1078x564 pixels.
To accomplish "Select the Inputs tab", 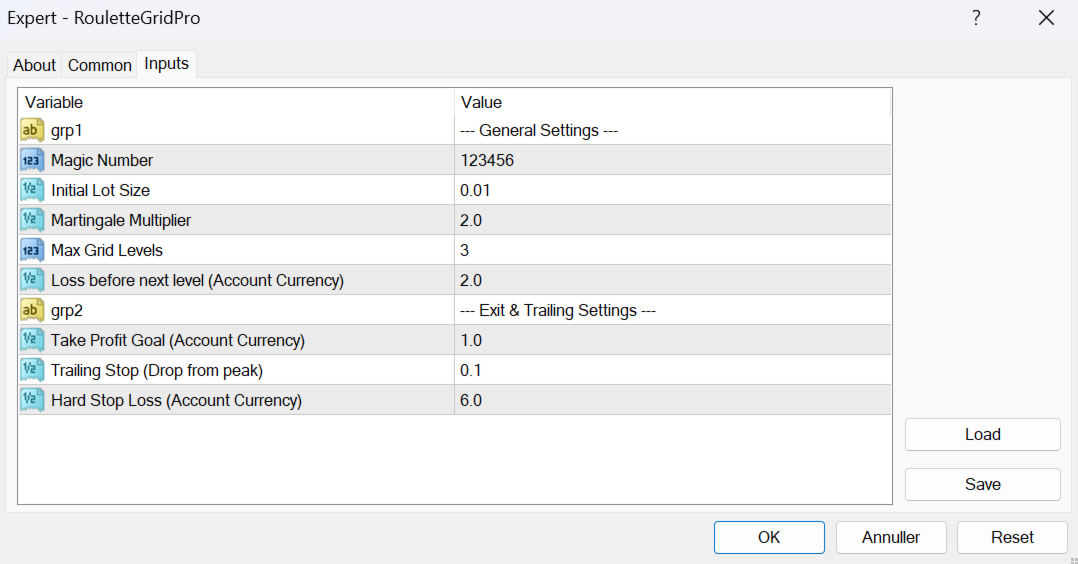I will tap(166, 64).
